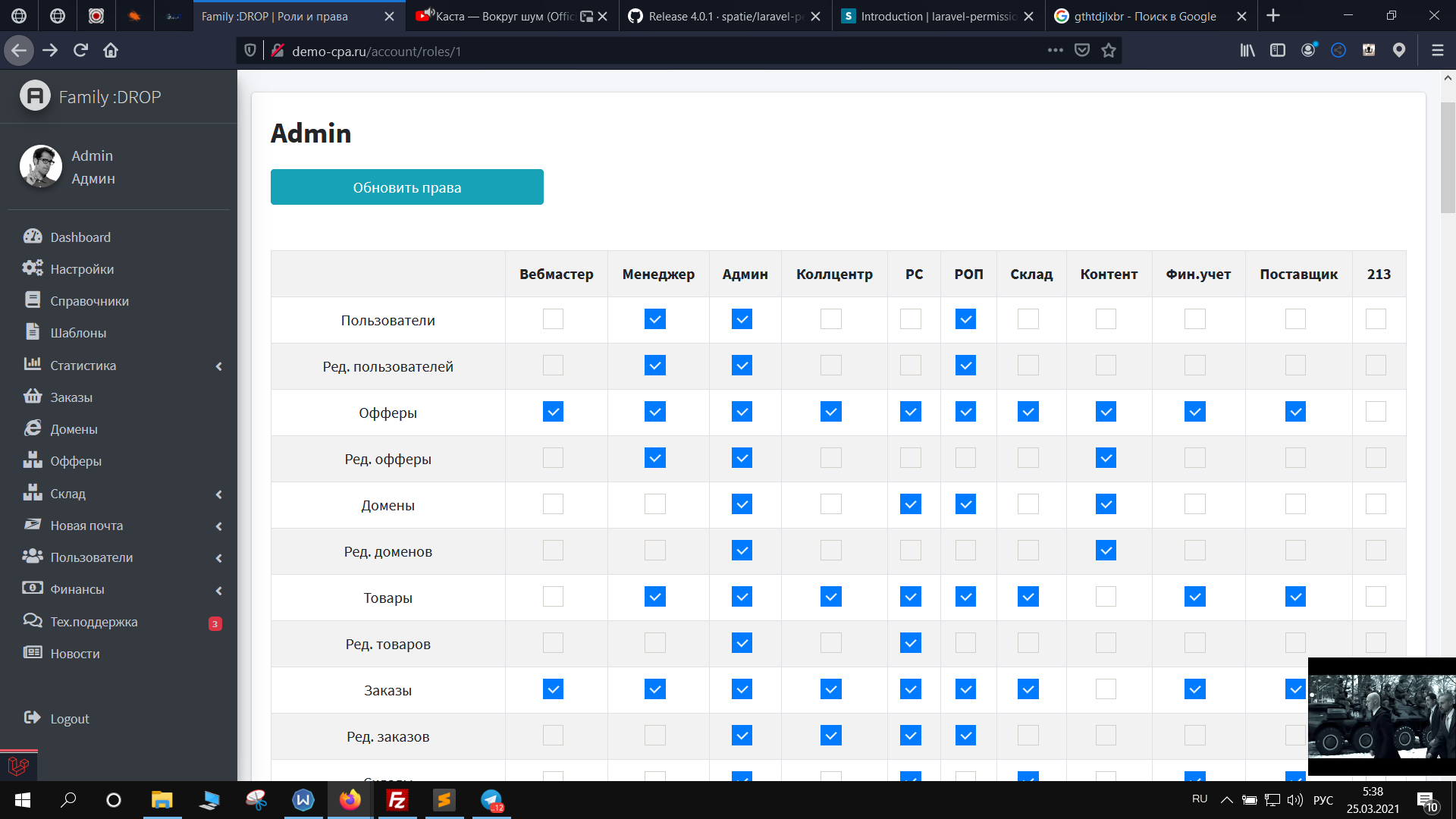1456x819 pixels.
Task: Open the settings gears icon beside Настройки
Action: click(33, 268)
